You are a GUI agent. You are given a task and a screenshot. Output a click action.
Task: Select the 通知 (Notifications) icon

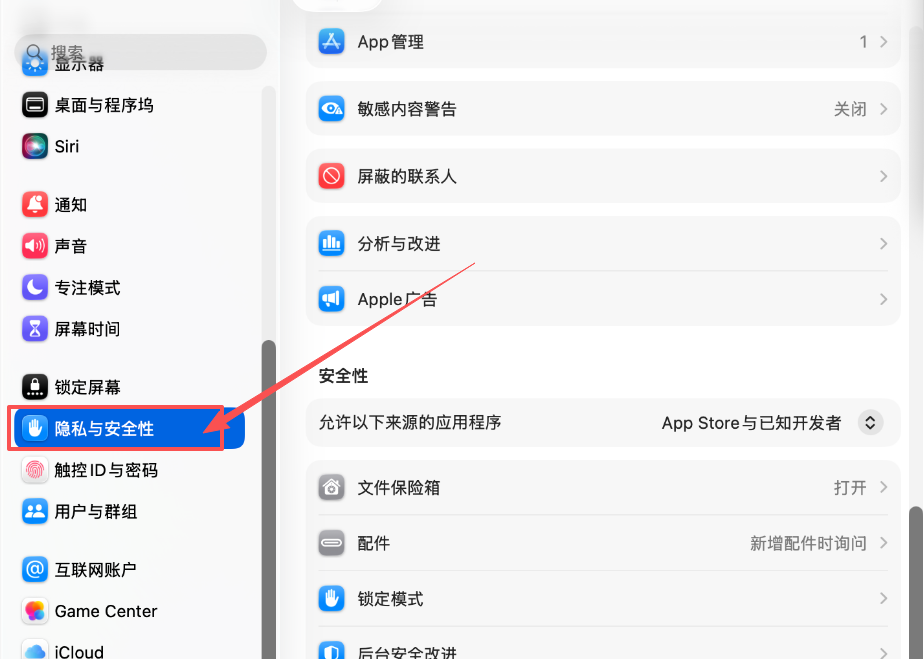(x=35, y=204)
